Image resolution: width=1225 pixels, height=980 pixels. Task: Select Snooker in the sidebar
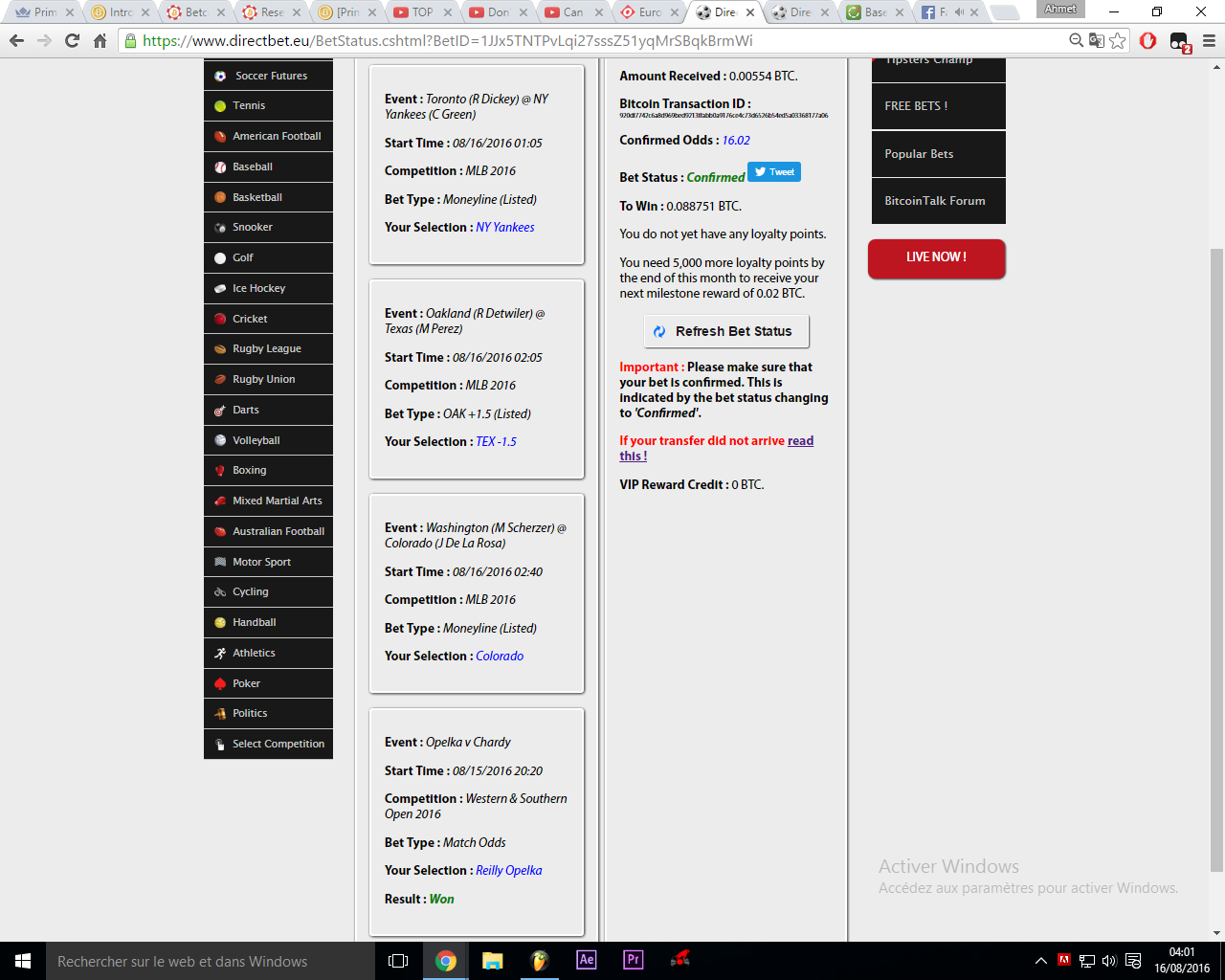(268, 227)
